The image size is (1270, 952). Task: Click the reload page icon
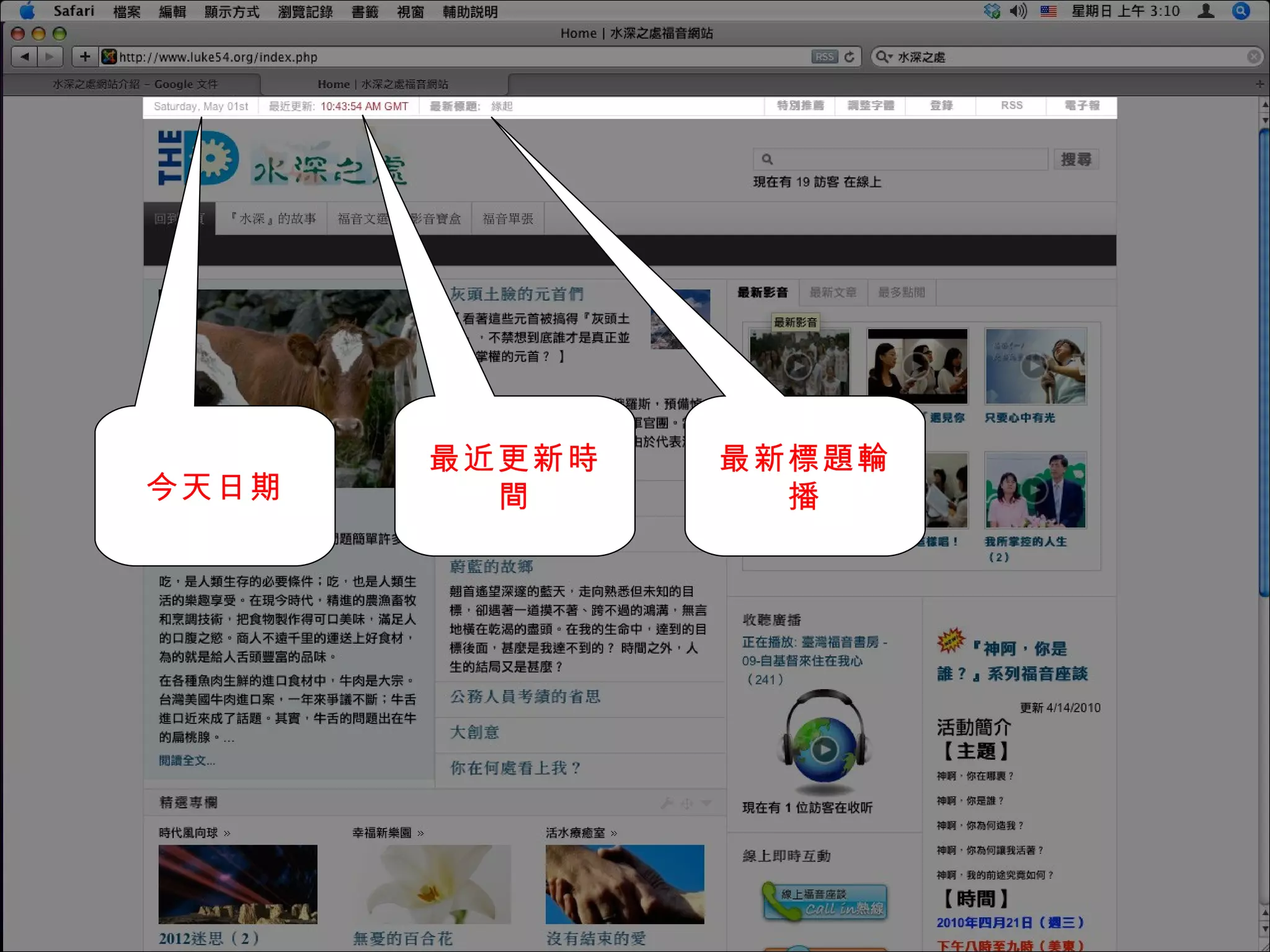pos(850,57)
